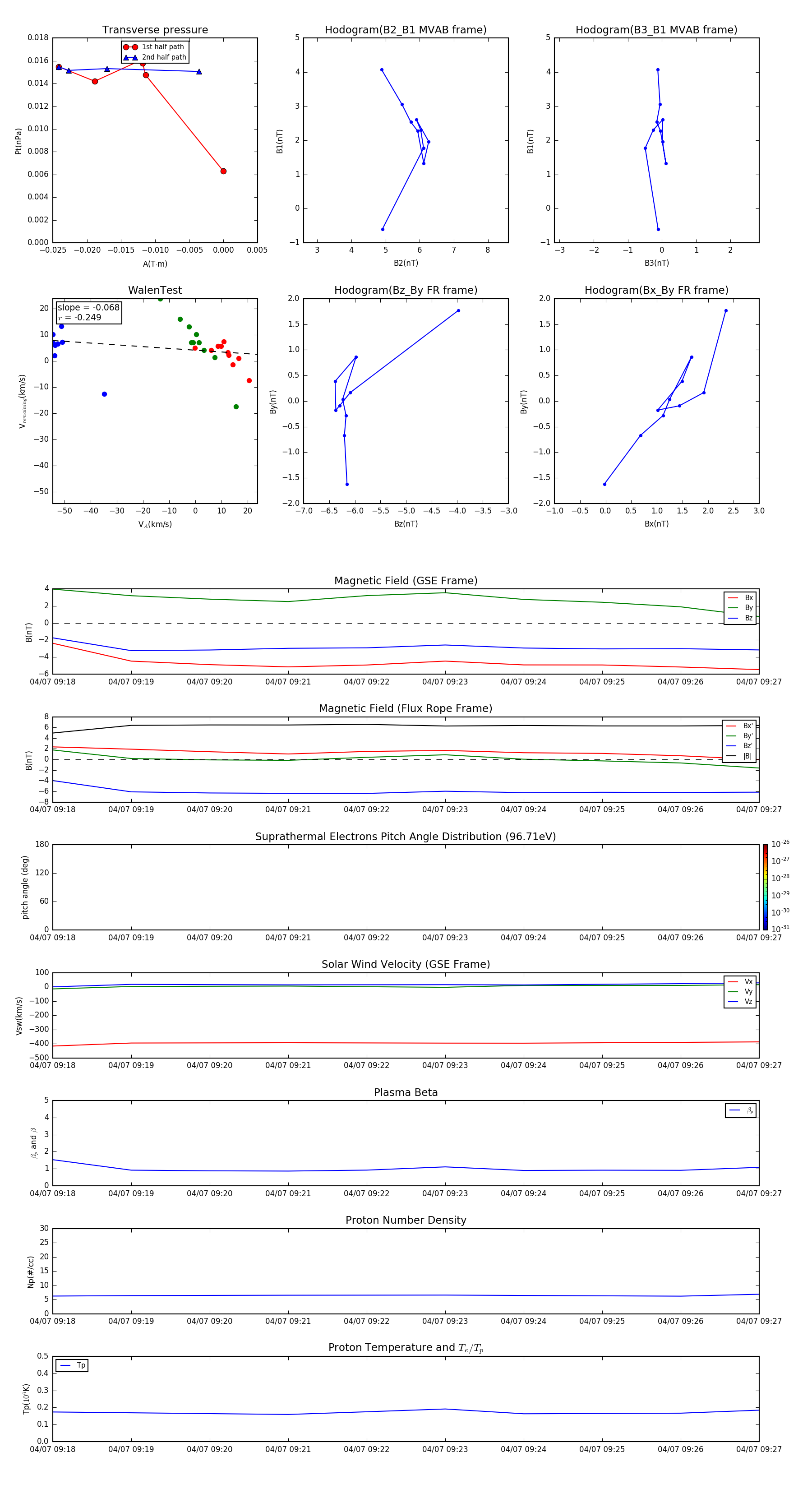The height and width of the screenshot is (1489, 812).
Task: Select the "B2(nT)" x-axis label
Action: 406,263
